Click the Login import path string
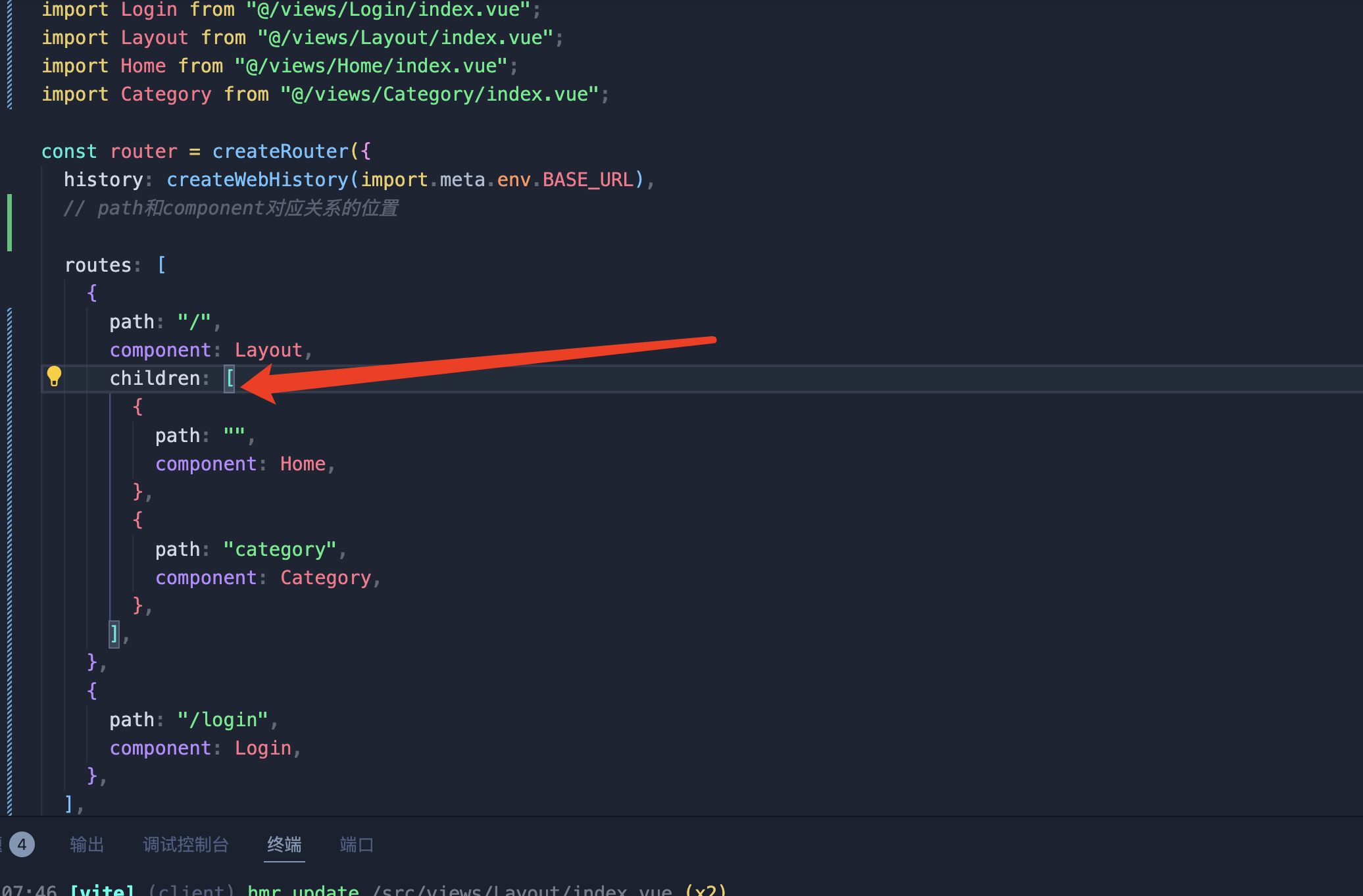This screenshot has height=896, width=1363. (x=388, y=10)
